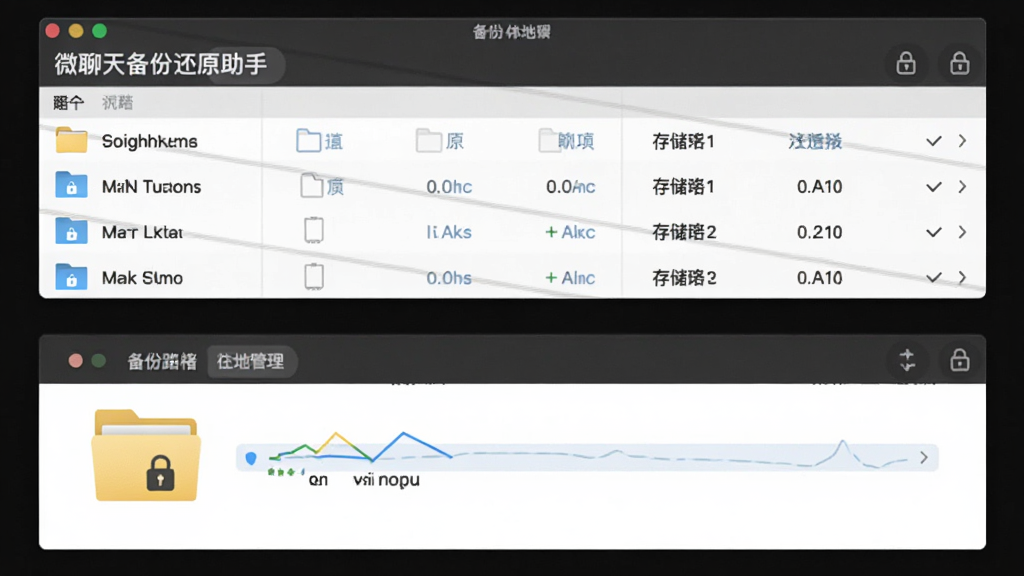Open the Soighhkems yellow folder icon

(71, 140)
